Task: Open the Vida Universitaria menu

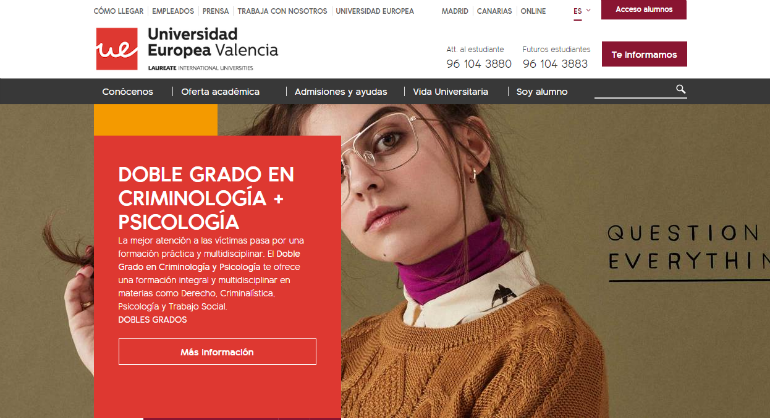Action: click(450, 92)
